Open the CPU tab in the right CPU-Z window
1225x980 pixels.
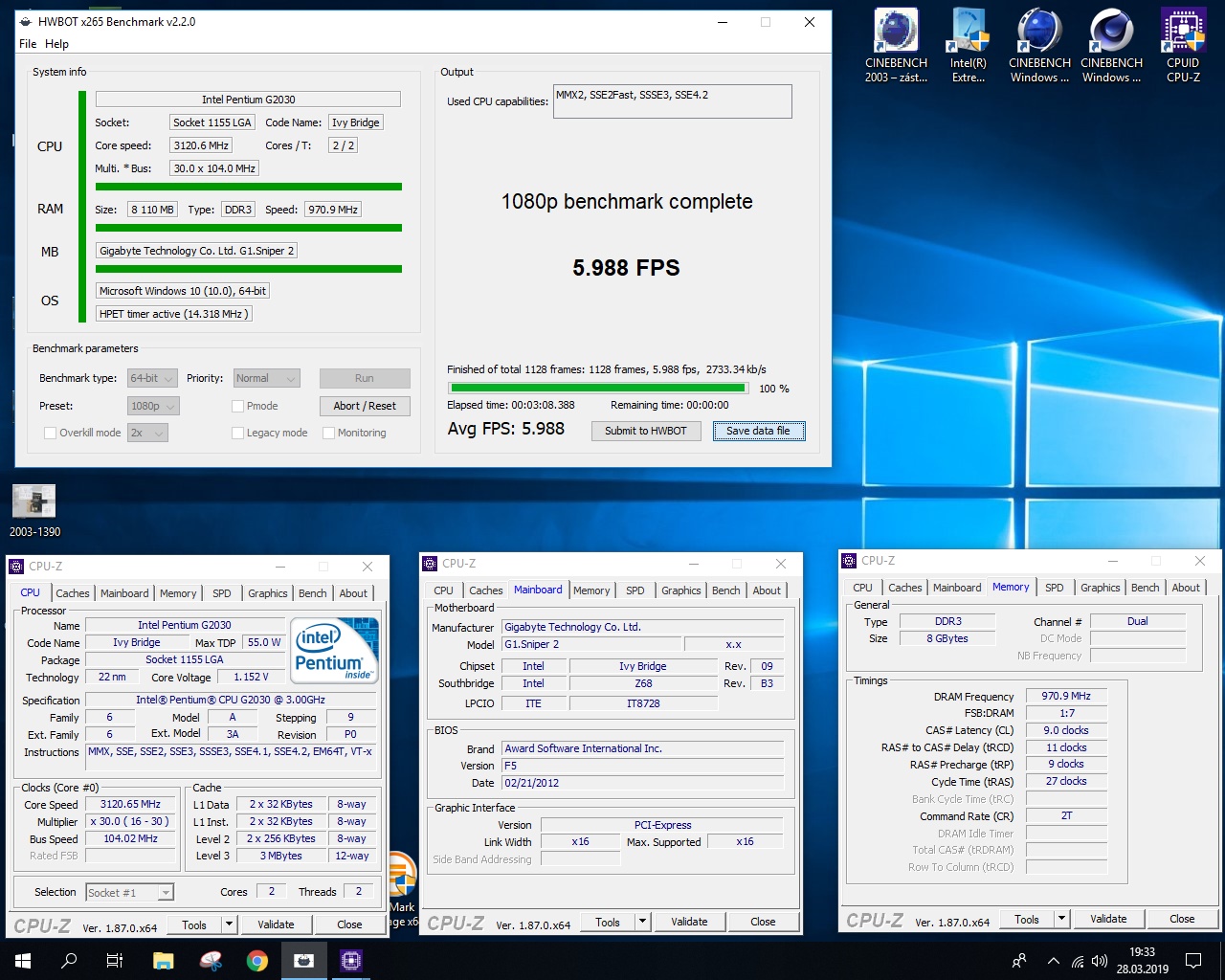click(862, 588)
